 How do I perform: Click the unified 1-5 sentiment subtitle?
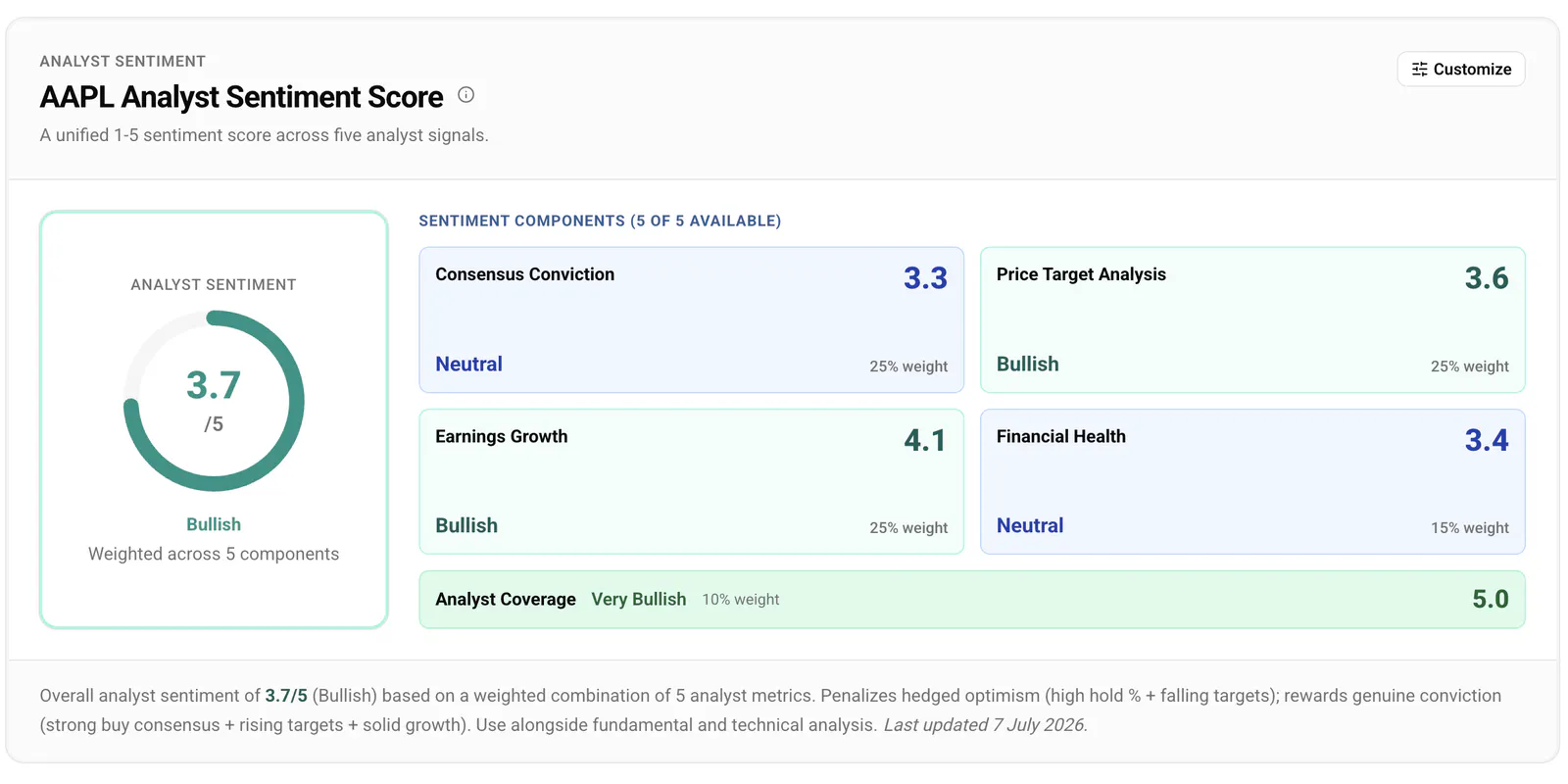click(x=264, y=135)
